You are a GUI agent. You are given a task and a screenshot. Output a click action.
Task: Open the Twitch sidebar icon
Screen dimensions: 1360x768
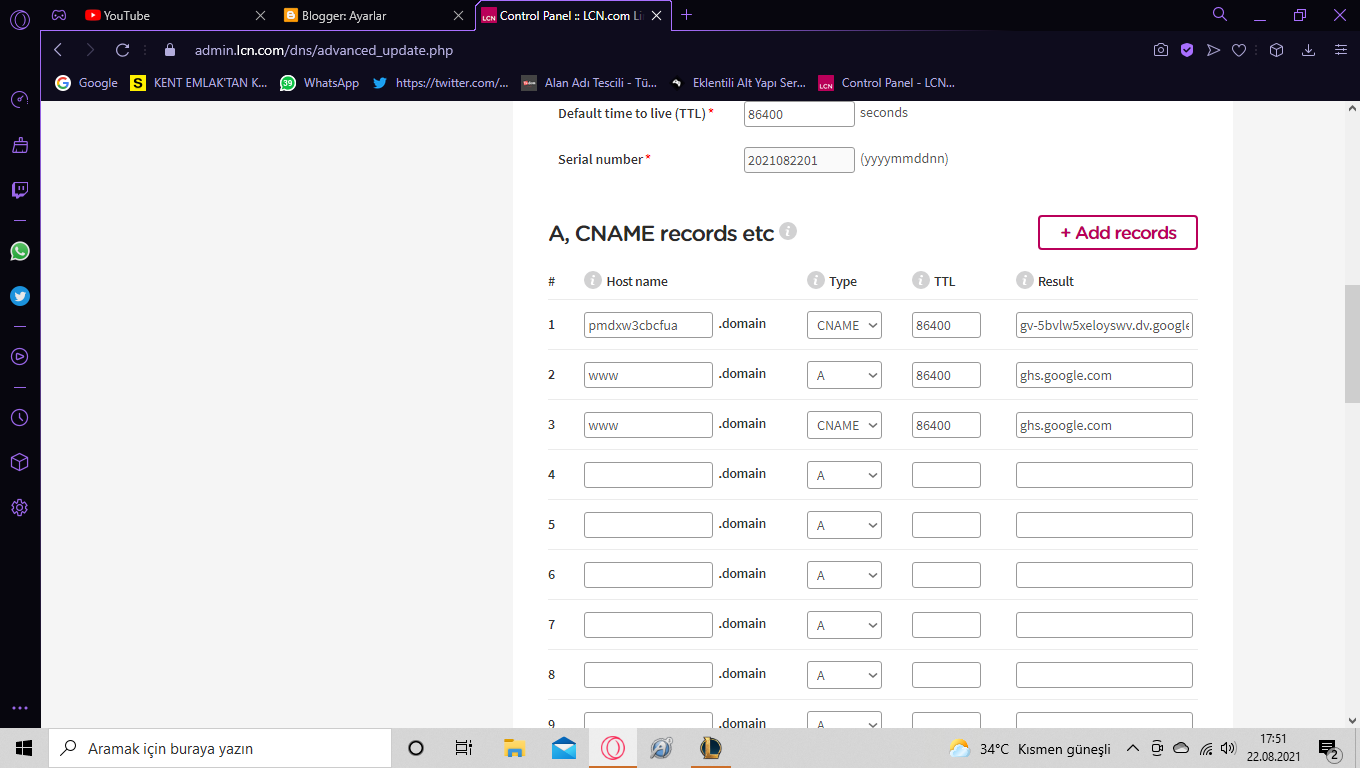(x=20, y=190)
